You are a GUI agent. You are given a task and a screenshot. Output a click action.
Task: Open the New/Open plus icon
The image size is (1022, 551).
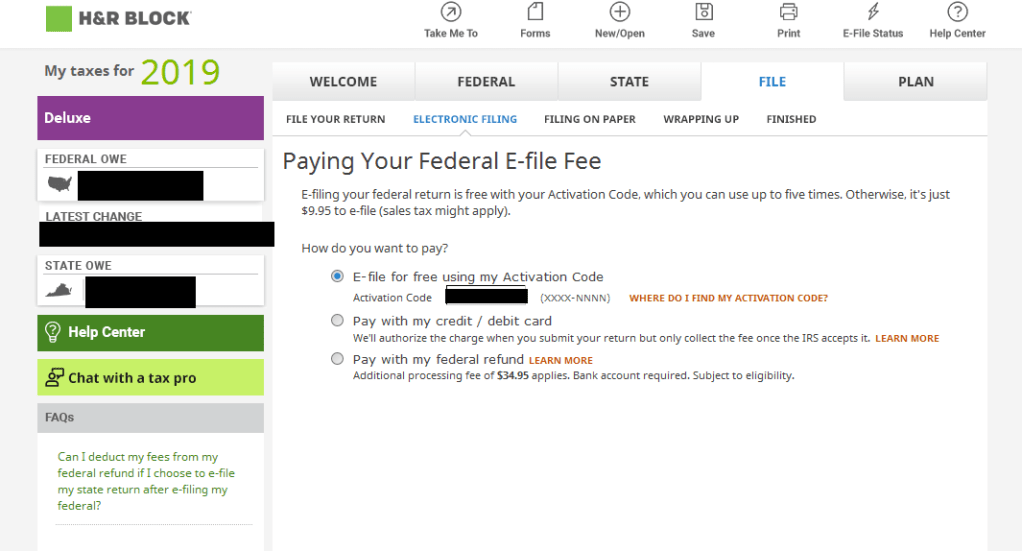620,13
